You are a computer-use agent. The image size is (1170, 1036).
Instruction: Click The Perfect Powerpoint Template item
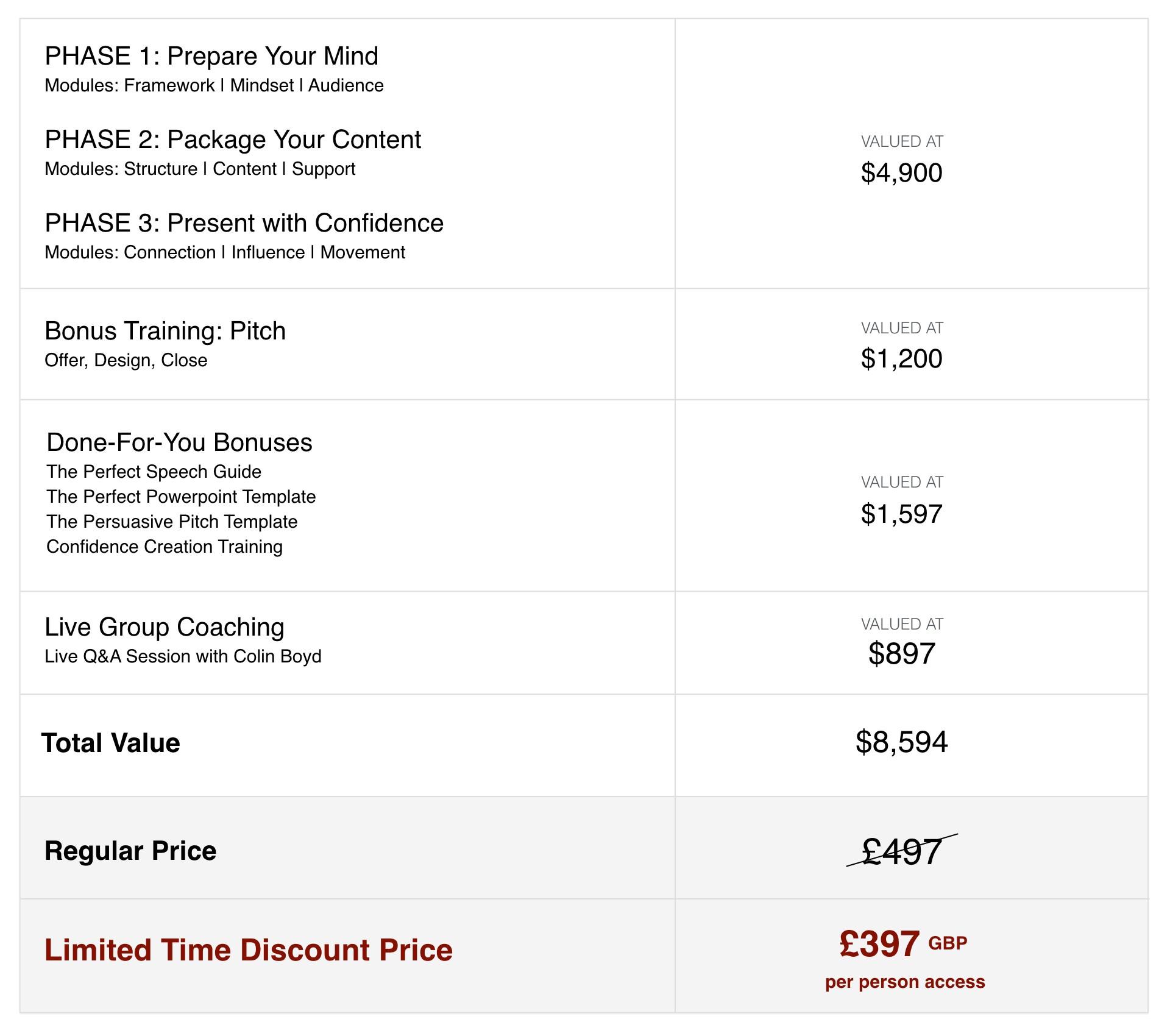coord(181,497)
